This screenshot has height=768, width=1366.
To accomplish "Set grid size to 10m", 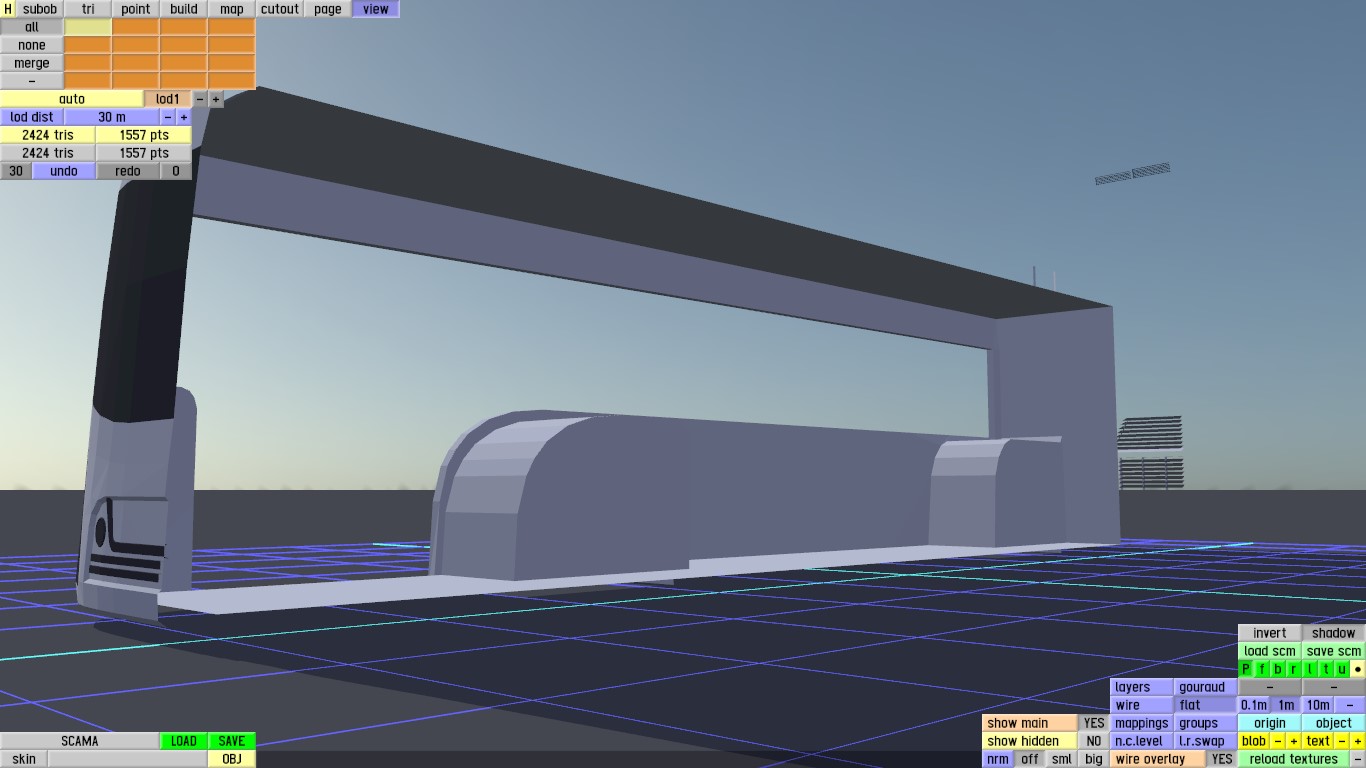I will point(1318,705).
